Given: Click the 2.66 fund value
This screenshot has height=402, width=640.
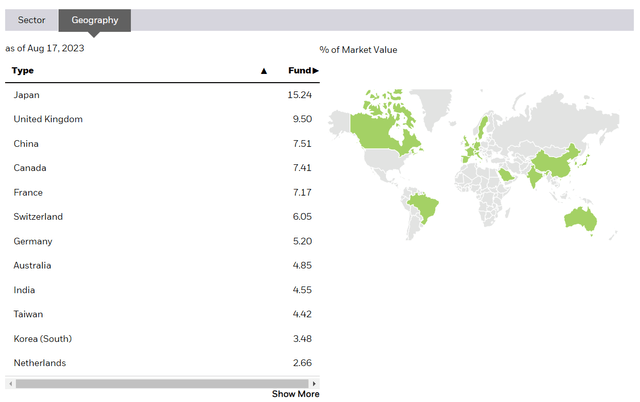Looking at the screenshot, I should (x=302, y=363).
